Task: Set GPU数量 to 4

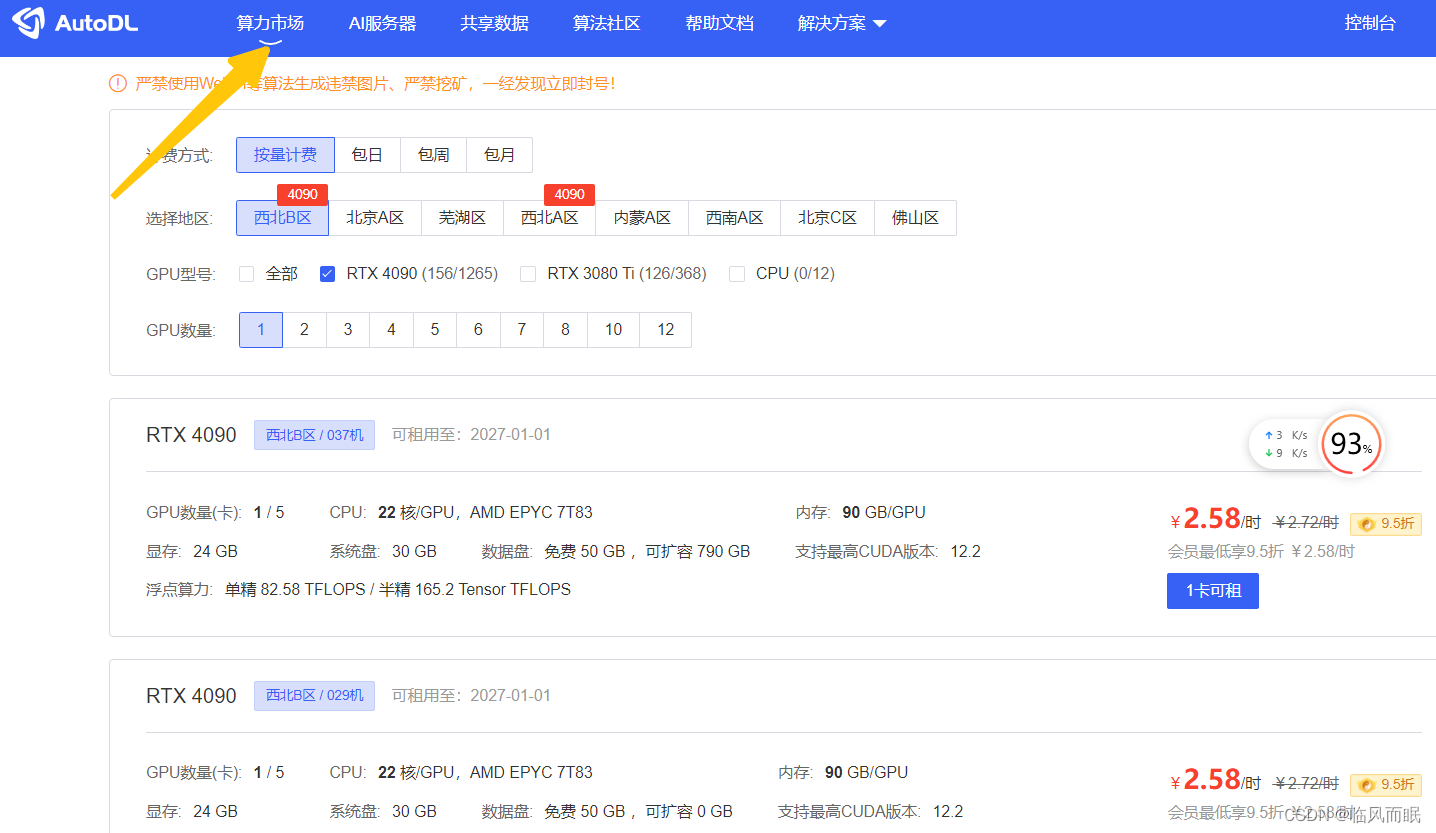Action: point(391,330)
